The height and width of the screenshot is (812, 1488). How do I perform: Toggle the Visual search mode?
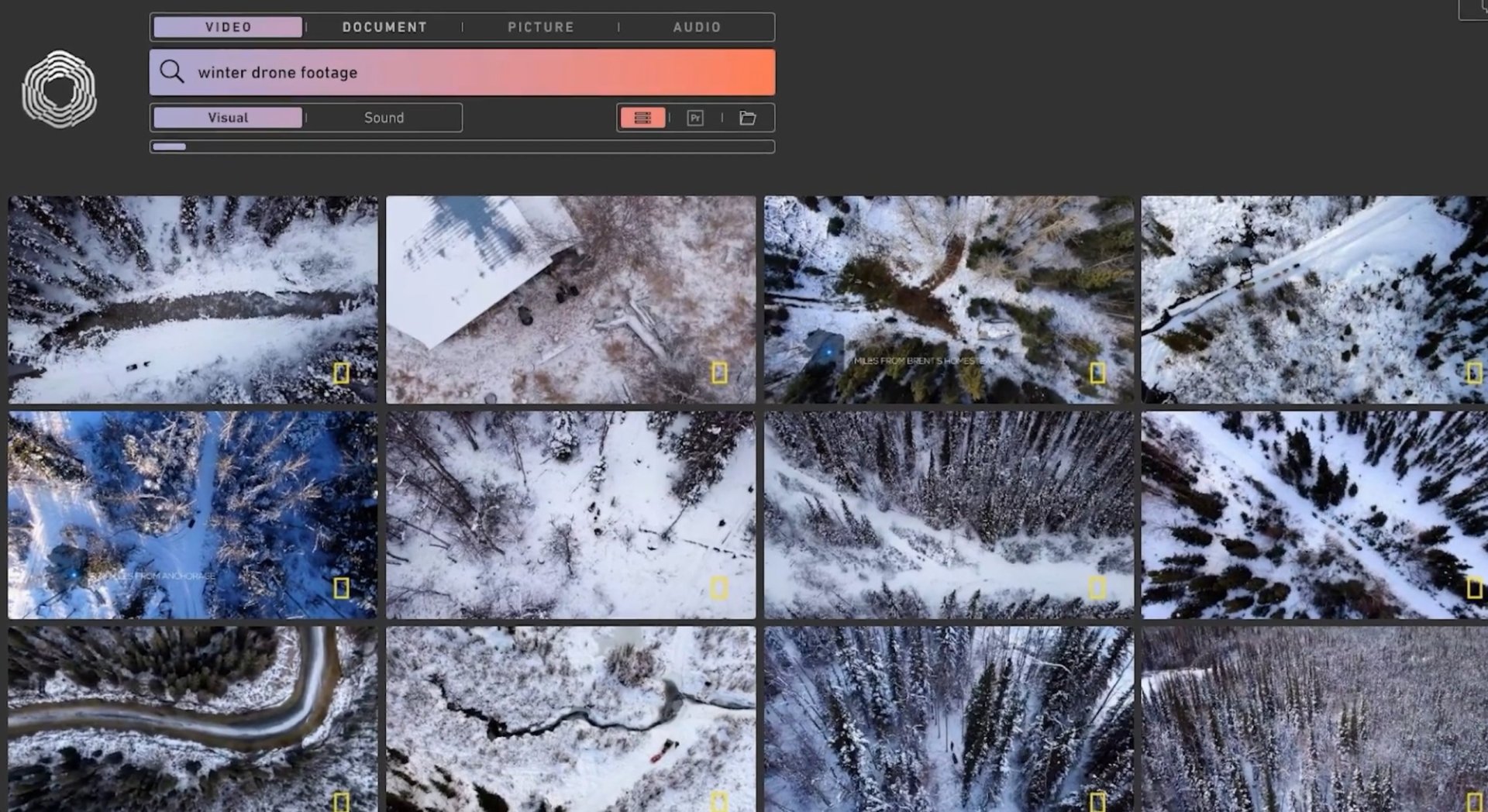point(228,118)
